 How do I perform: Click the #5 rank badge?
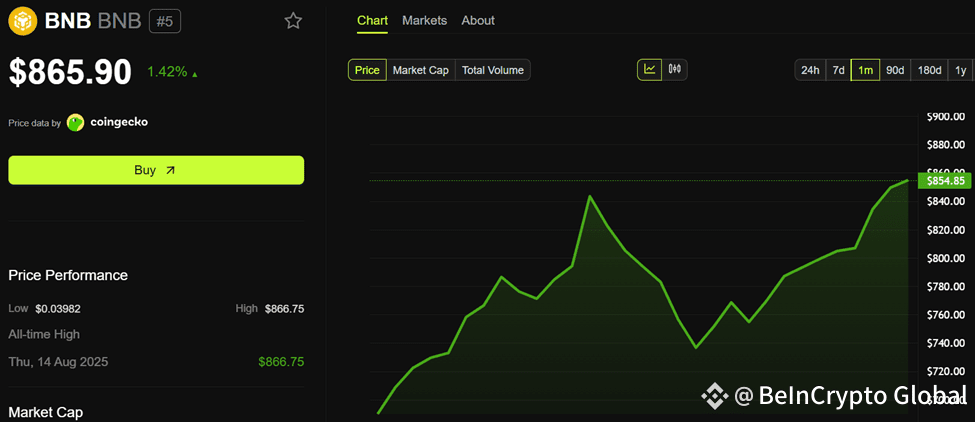165,21
